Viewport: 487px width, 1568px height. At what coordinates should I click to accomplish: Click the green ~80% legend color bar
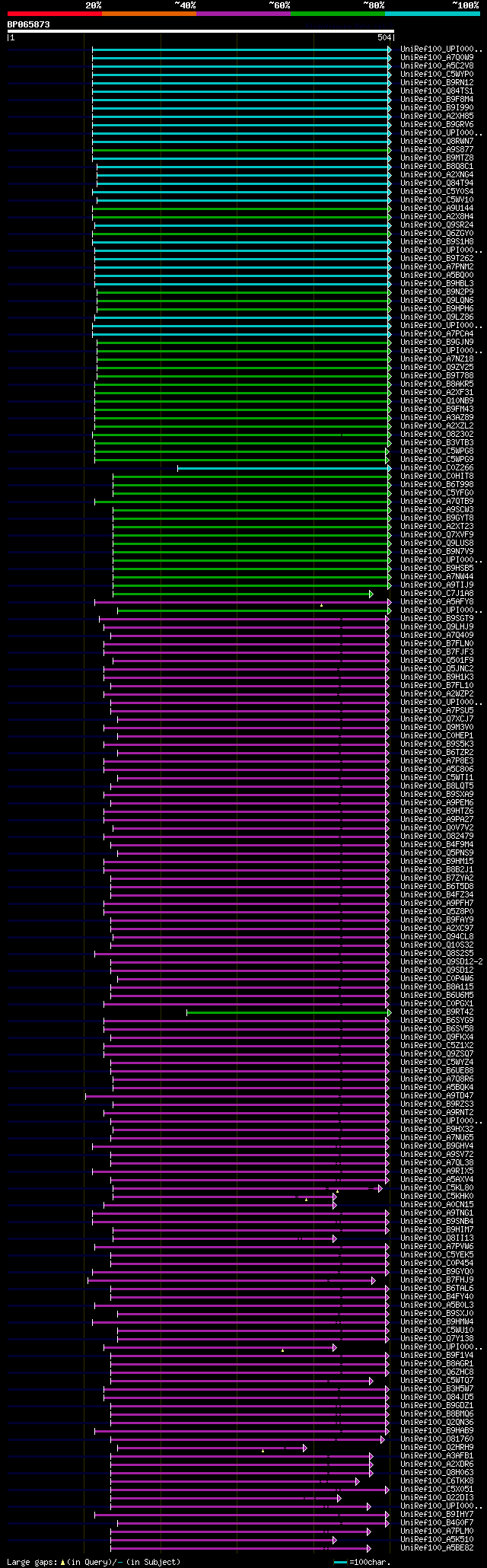point(337,14)
